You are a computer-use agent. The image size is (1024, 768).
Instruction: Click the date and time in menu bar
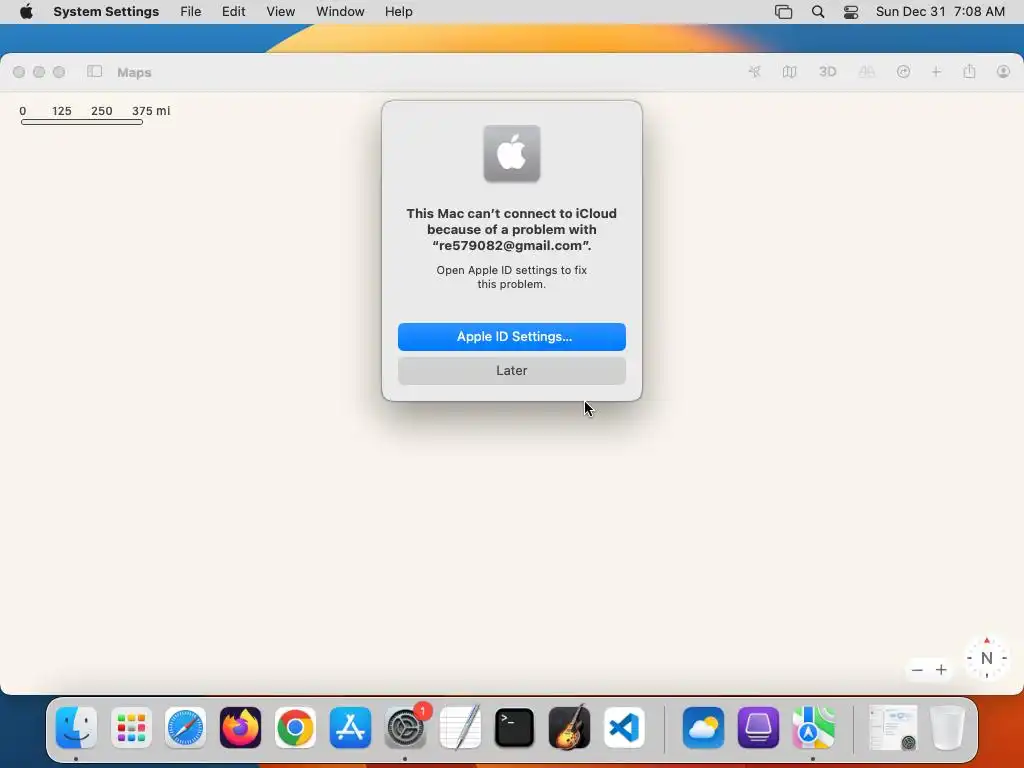click(x=940, y=12)
